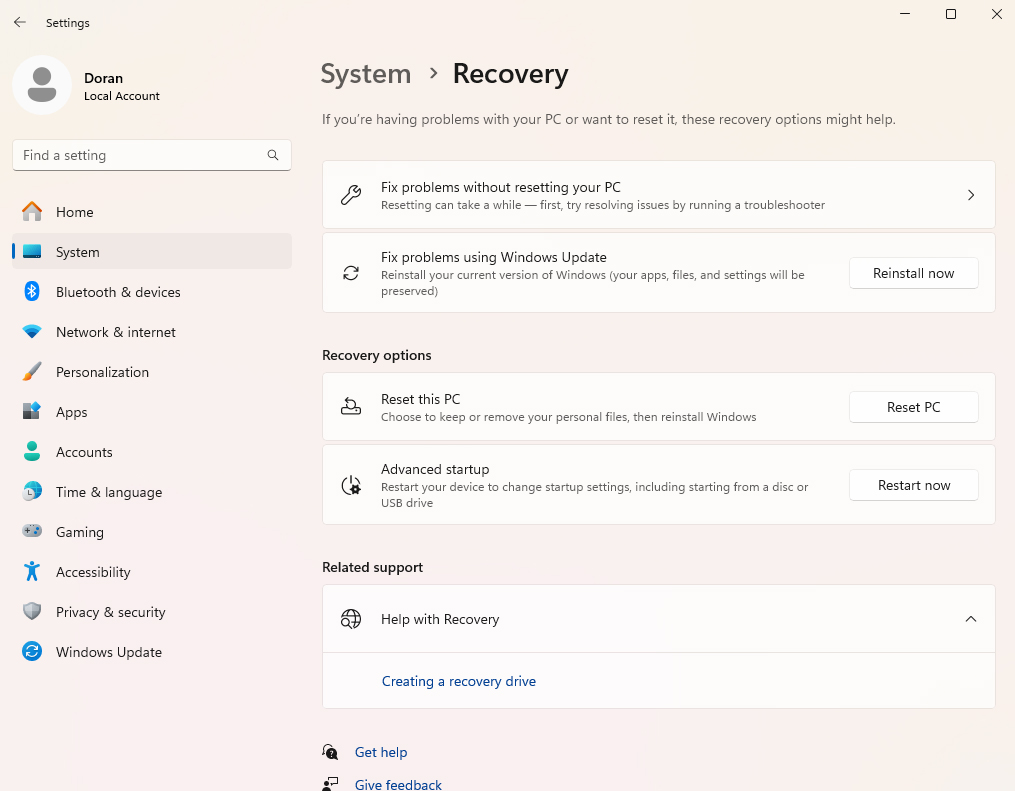The height and width of the screenshot is (791, 1015).
Task: Click the Personalization paintbrush icon
Action: tap(32, 372)
